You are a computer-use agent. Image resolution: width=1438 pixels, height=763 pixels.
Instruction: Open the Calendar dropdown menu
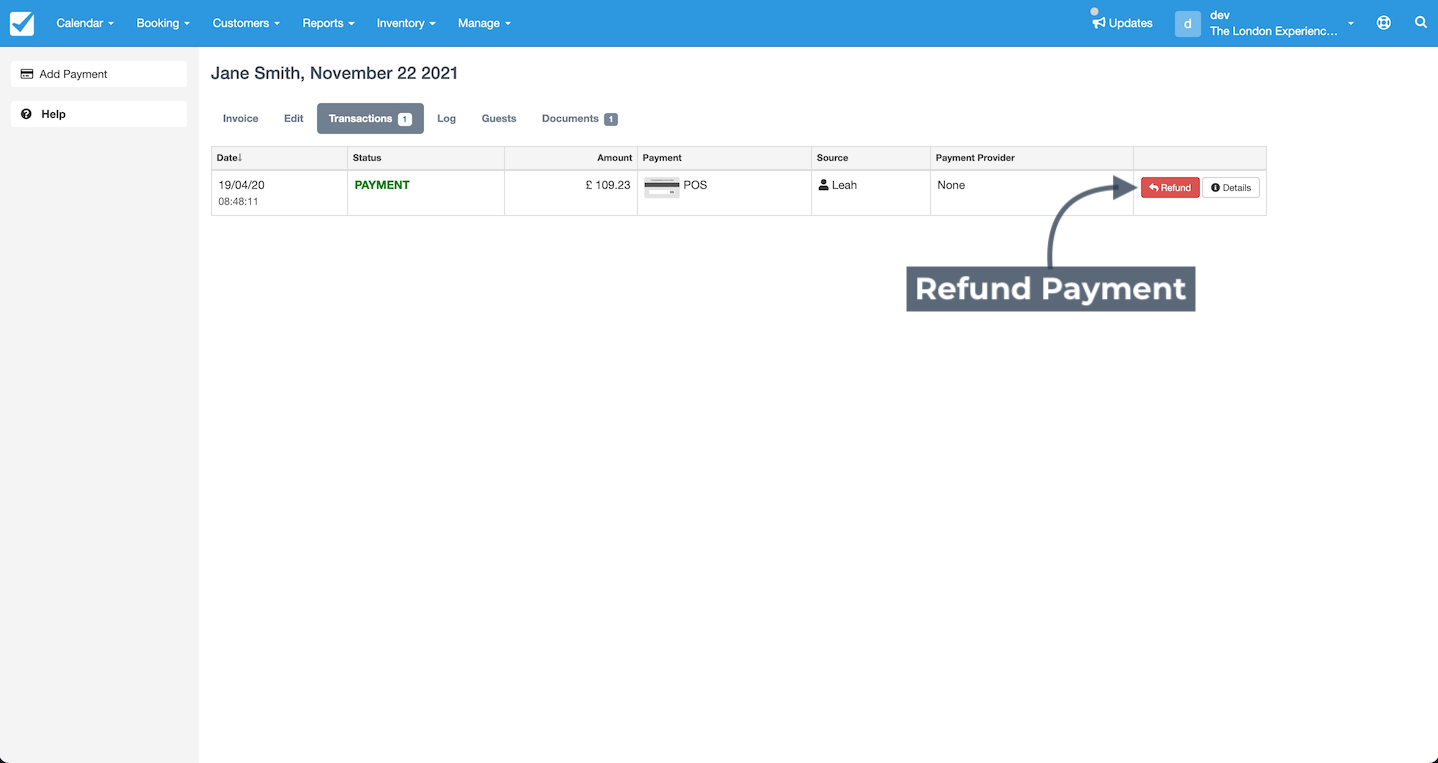point(85,23)
